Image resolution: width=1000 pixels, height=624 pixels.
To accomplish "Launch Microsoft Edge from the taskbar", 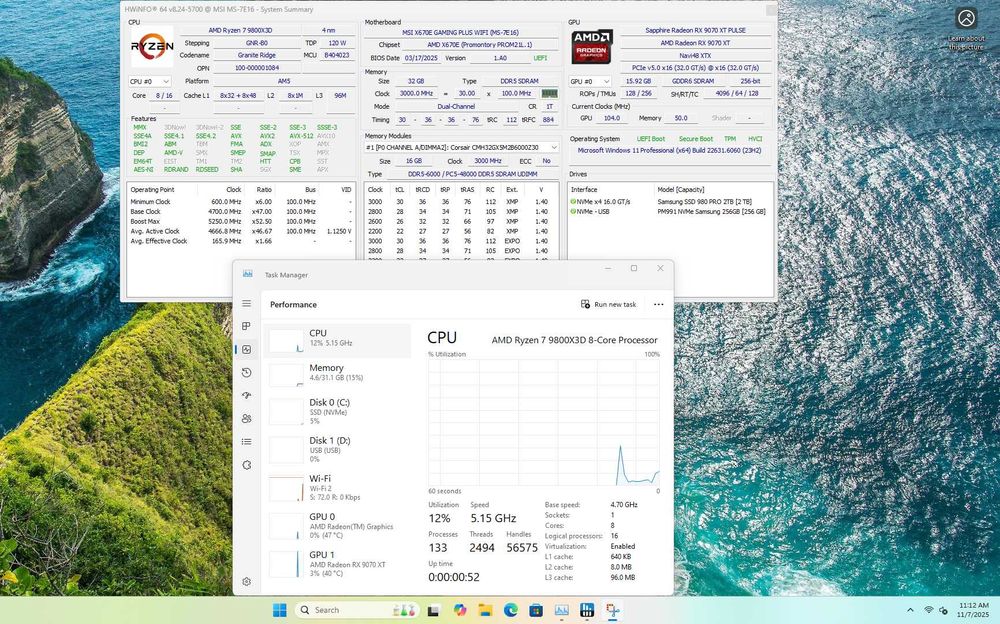I will coord(510,610).
